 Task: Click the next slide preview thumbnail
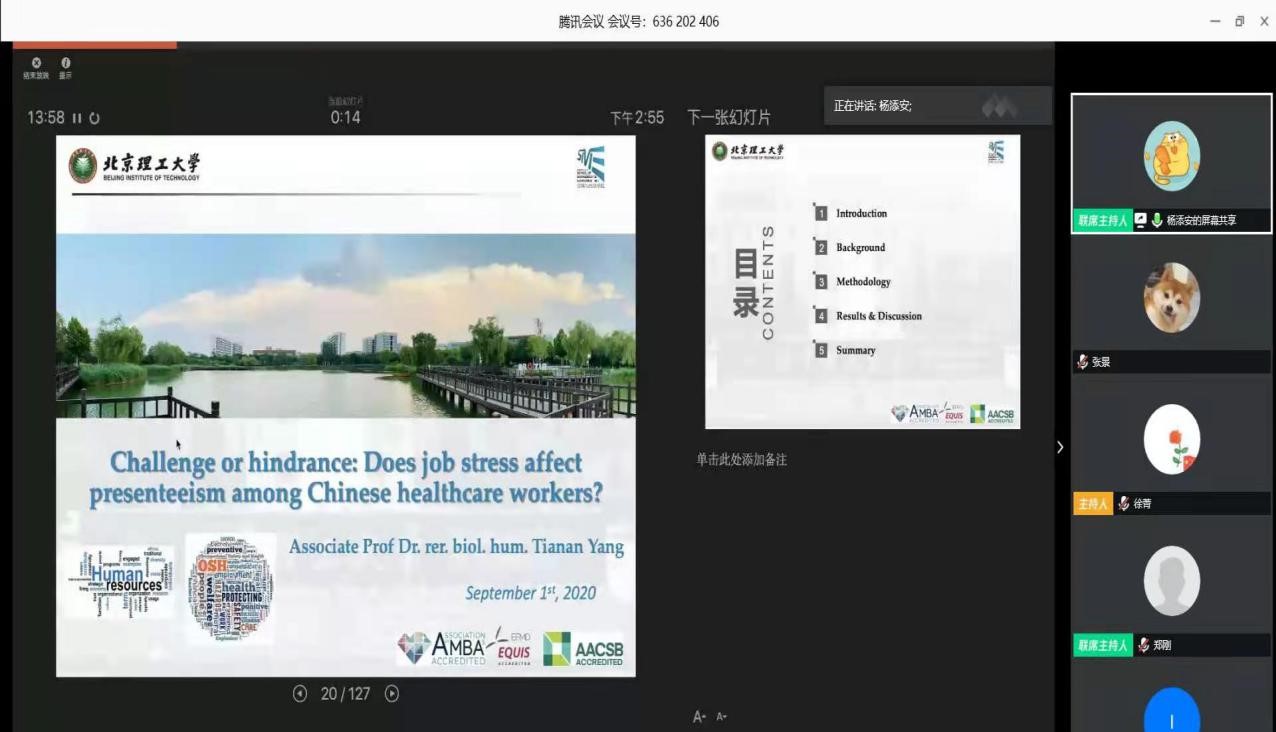pyautogui.click(x=862, y=281)
